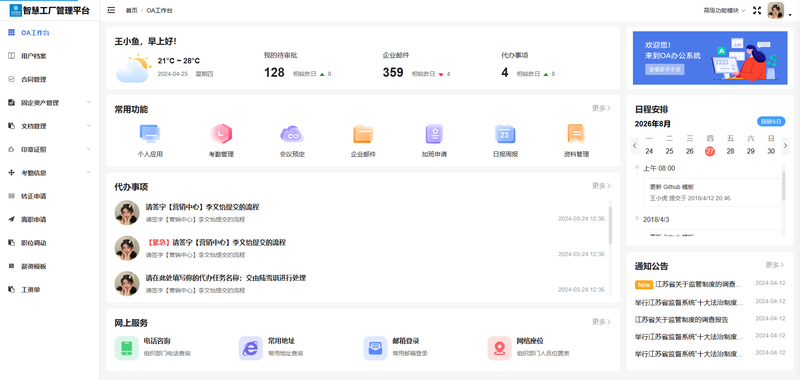This screenshot has width=800, height=380.
Task: Select 合同管理 in the sidebar
Action: (x=49, y=79)
